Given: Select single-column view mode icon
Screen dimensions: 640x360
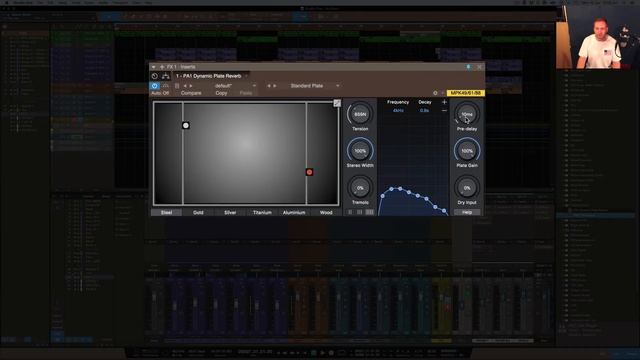Looking at the screenshot, I should (x=350, y=212).
